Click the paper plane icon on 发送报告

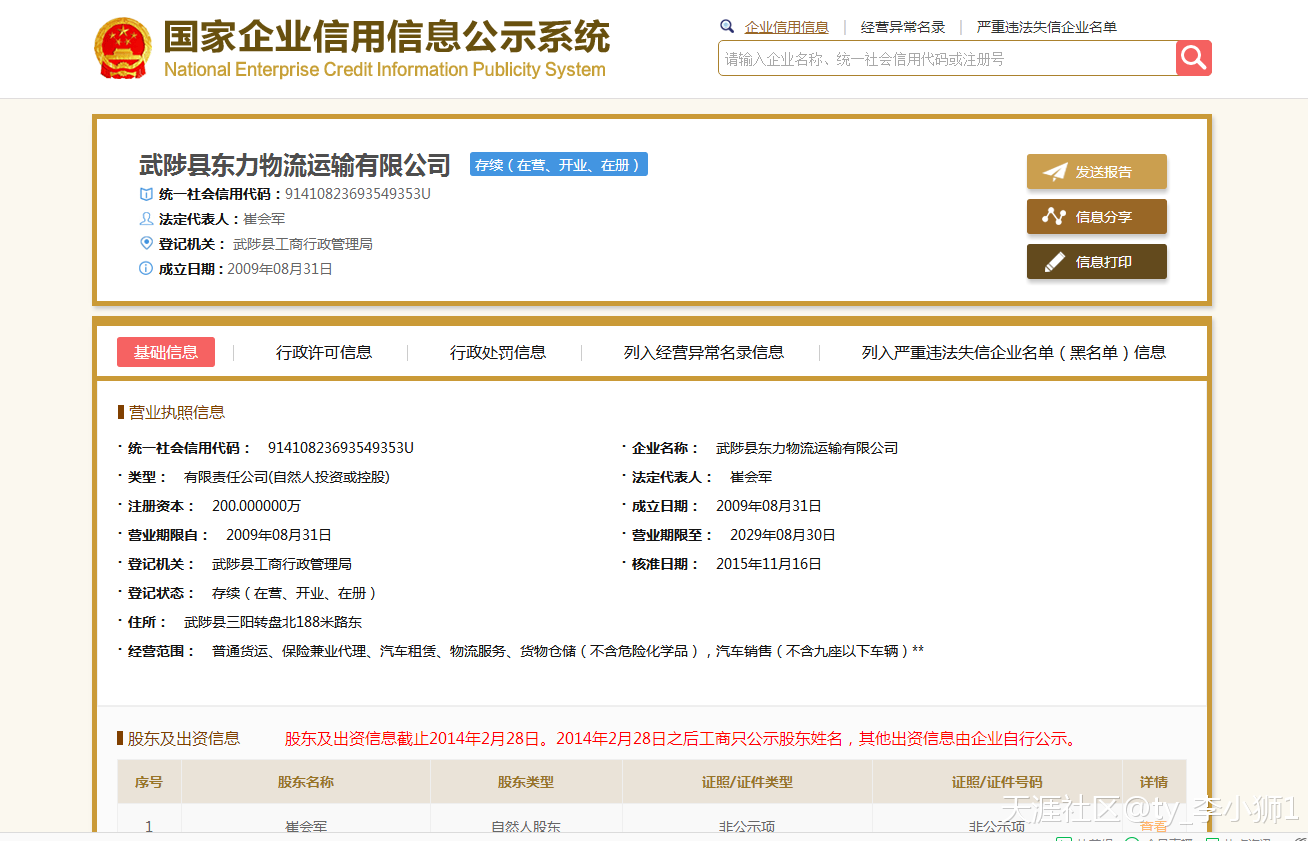point(1055,172)
